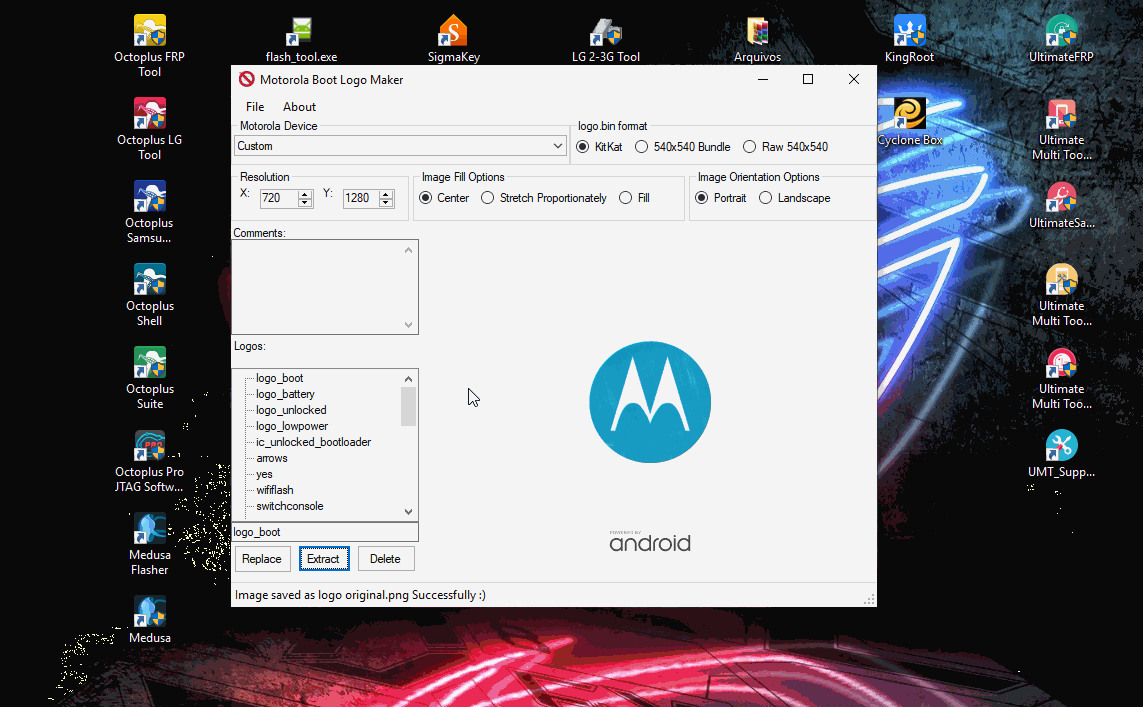Select the 540x540 Bundle format option
1143x707 pixels.
(x=682, y=147)
